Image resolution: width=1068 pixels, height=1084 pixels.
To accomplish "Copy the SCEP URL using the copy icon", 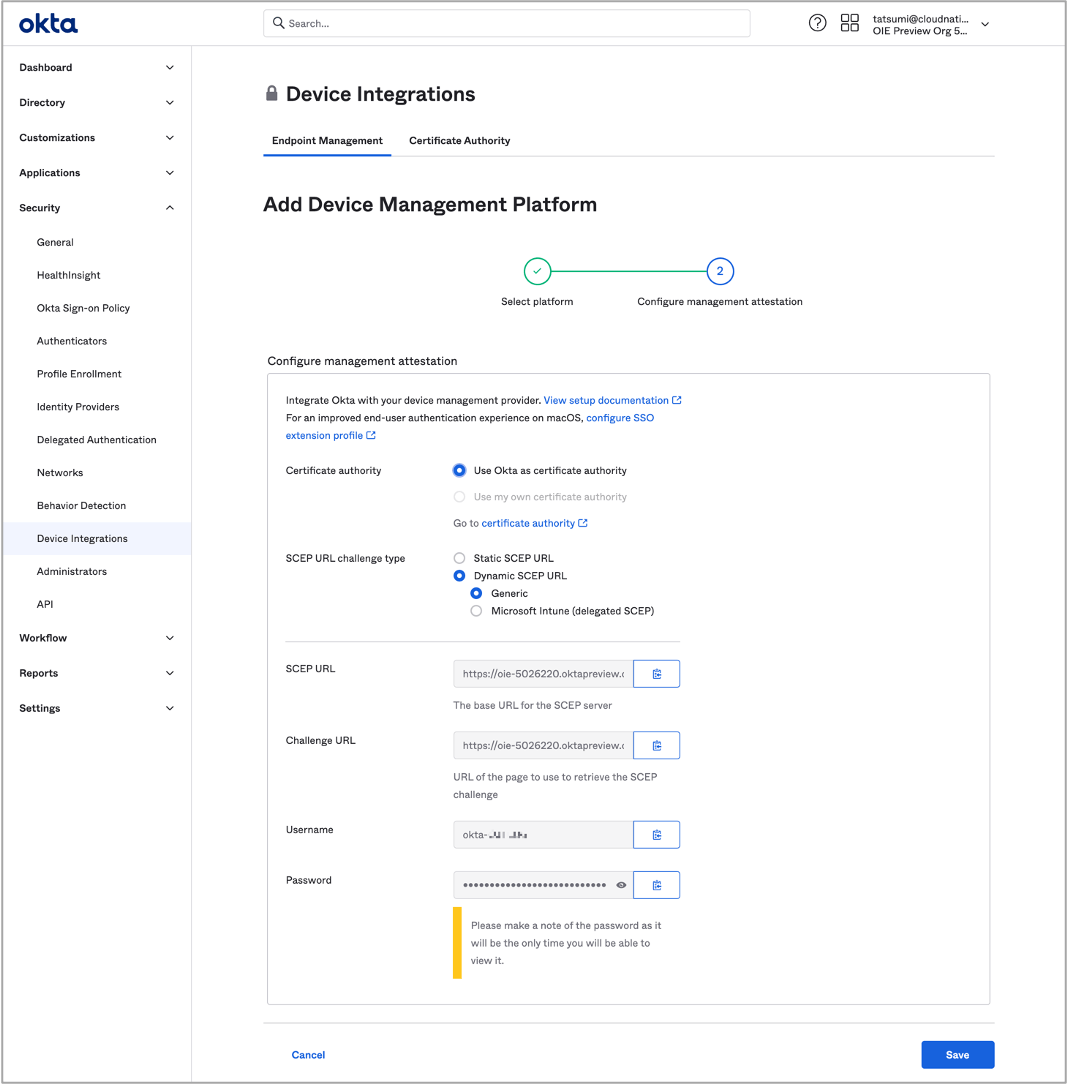I will 656,673.
